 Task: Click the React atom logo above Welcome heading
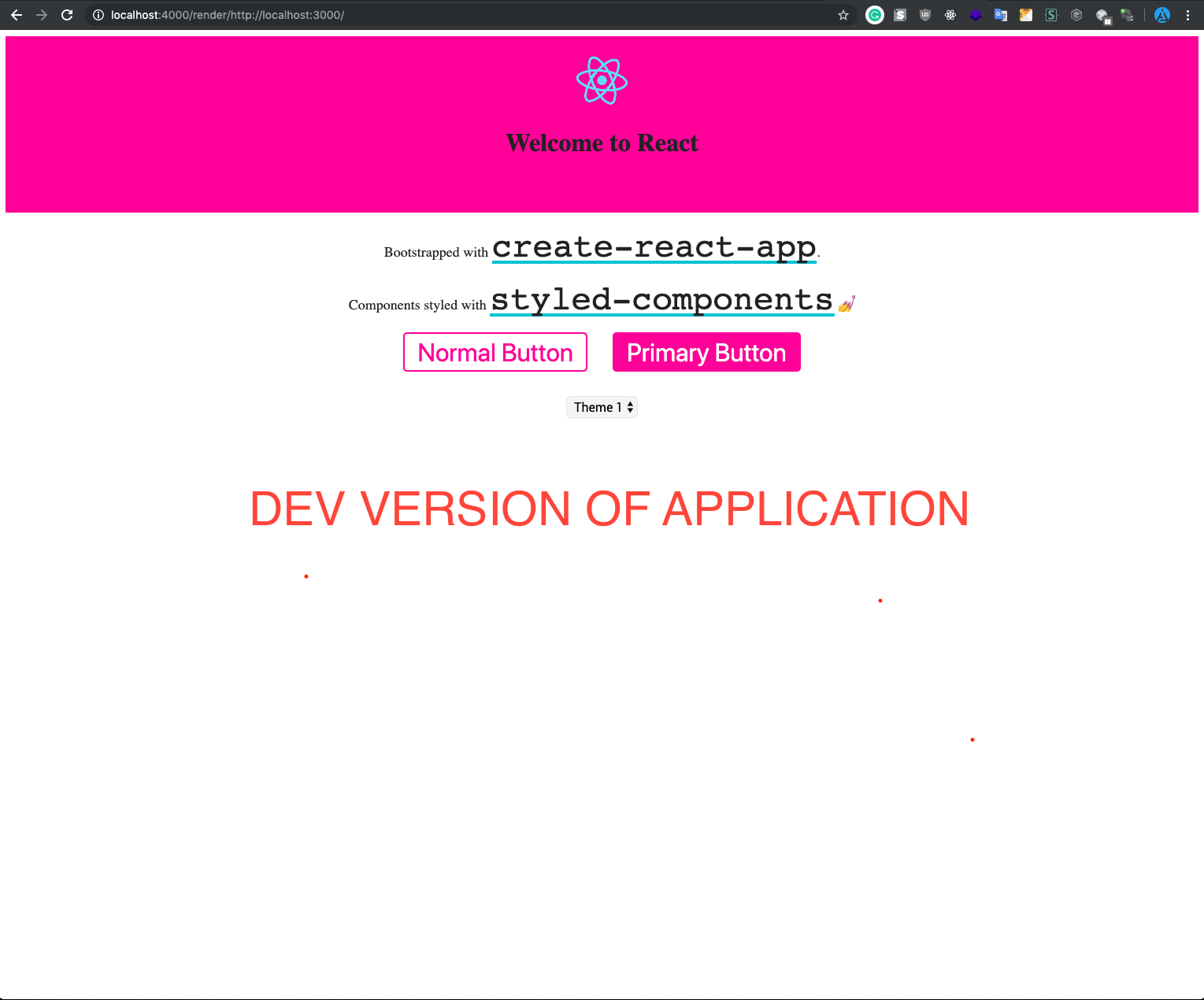(x=602, y=79)
